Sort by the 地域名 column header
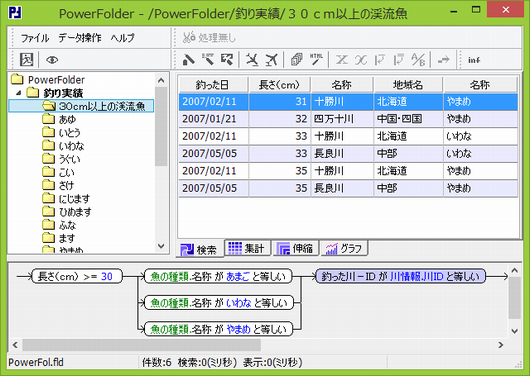Screen dimensions: 530x376 click(408, 85)
